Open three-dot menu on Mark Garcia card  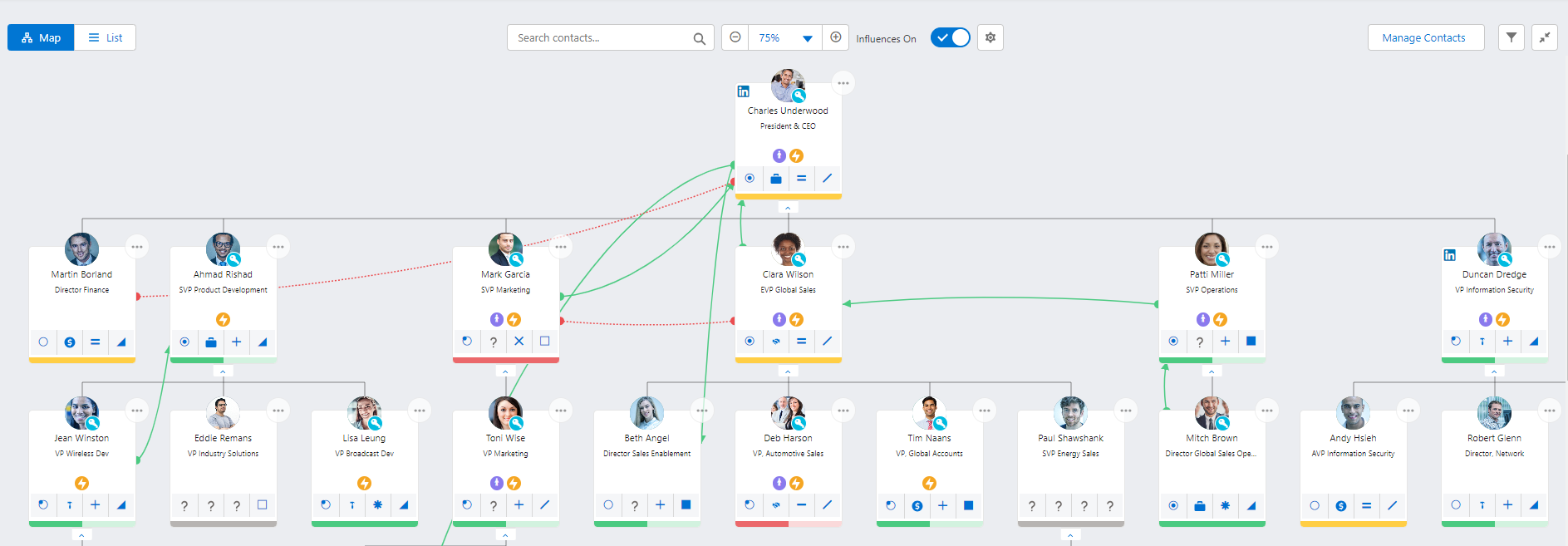click(x=561, y=247)
